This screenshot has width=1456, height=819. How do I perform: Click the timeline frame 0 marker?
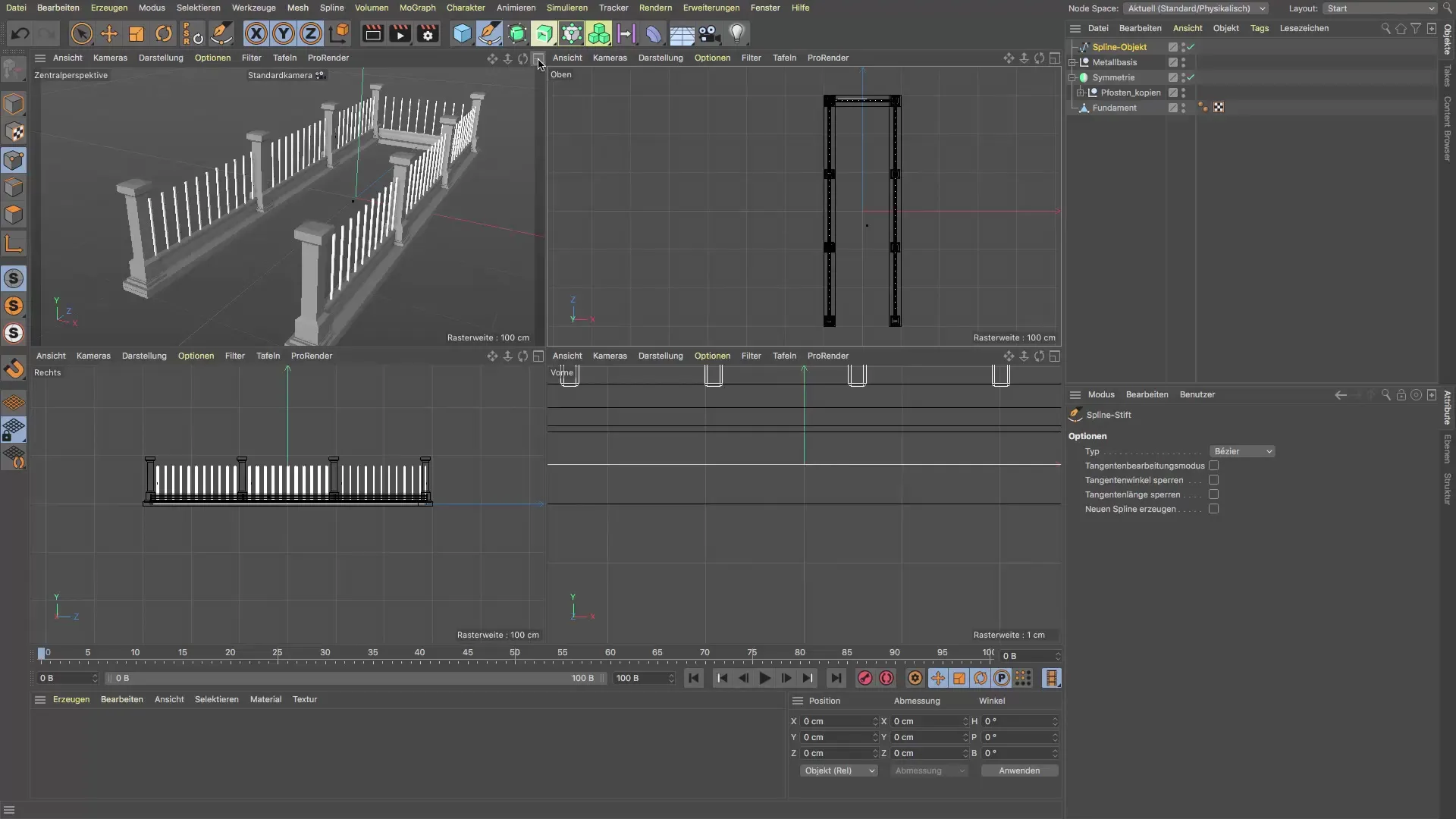coord(42,653)
